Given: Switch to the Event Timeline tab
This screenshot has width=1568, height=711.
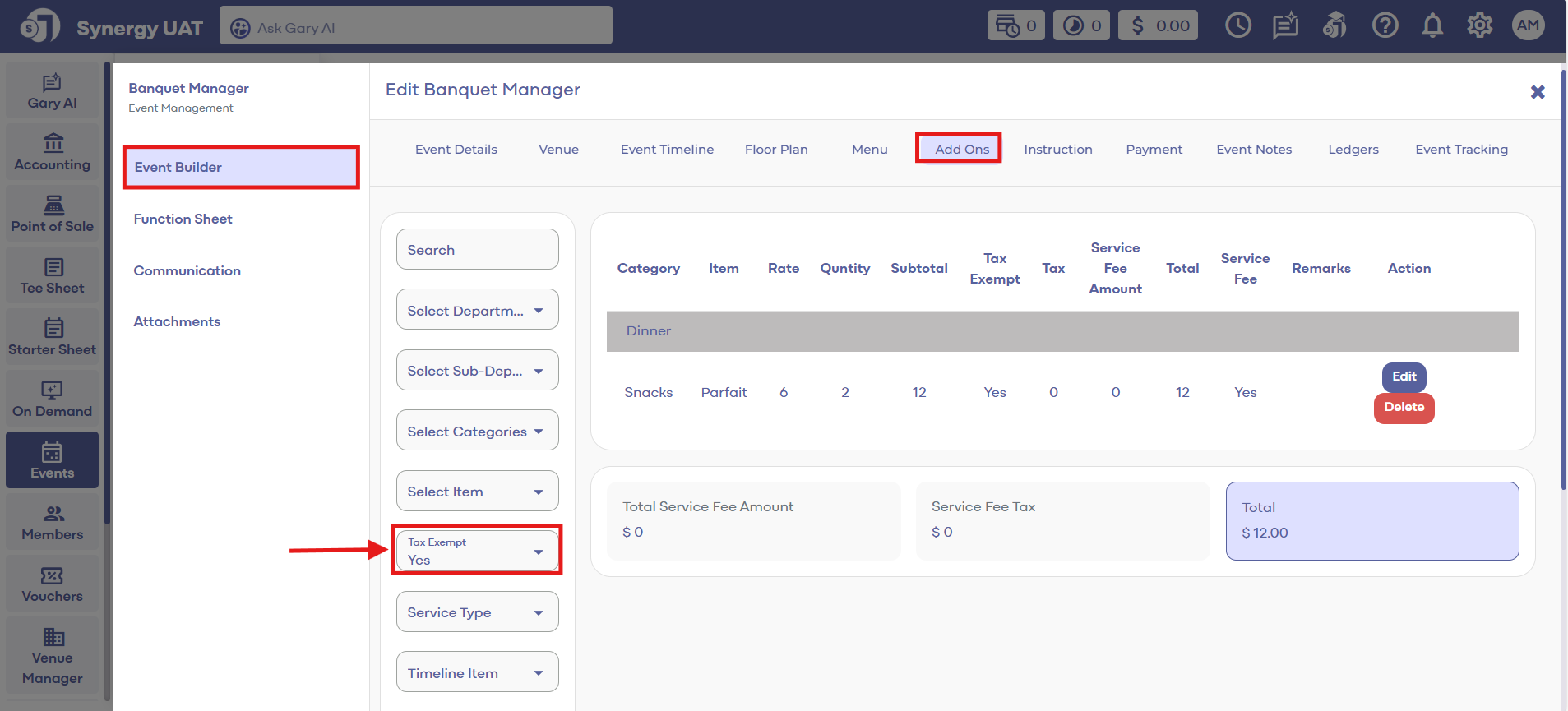Looking at the screenshot, I should (x=667, y=150).
